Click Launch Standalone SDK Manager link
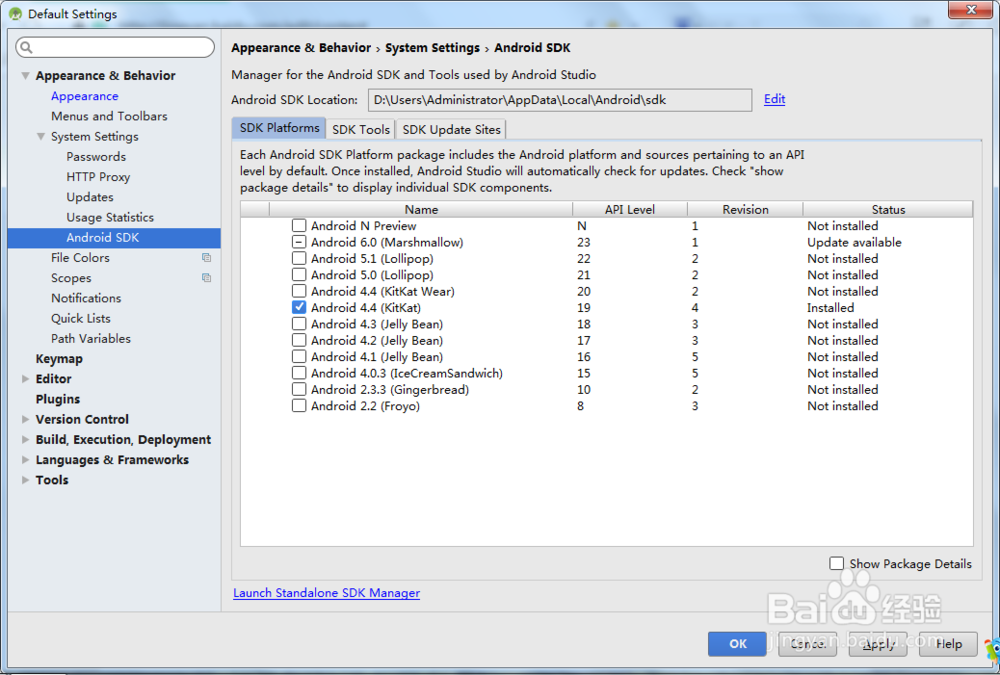Image resolution: width=1000 pixels, height=675 pixels. coord(327,593)
